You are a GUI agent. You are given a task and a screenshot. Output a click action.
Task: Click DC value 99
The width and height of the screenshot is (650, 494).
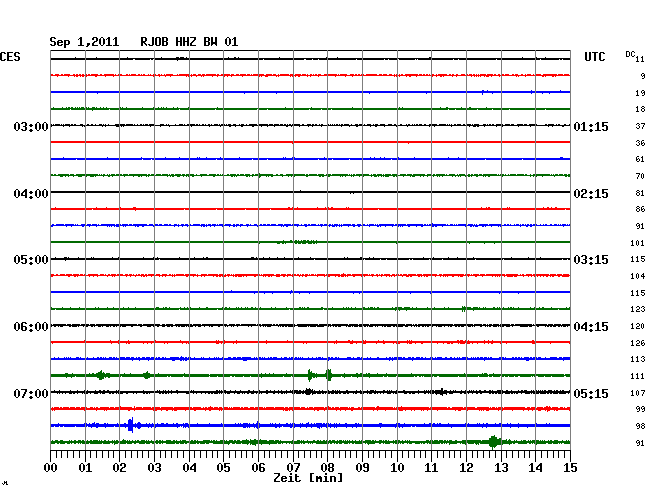[x=640, y=409]
